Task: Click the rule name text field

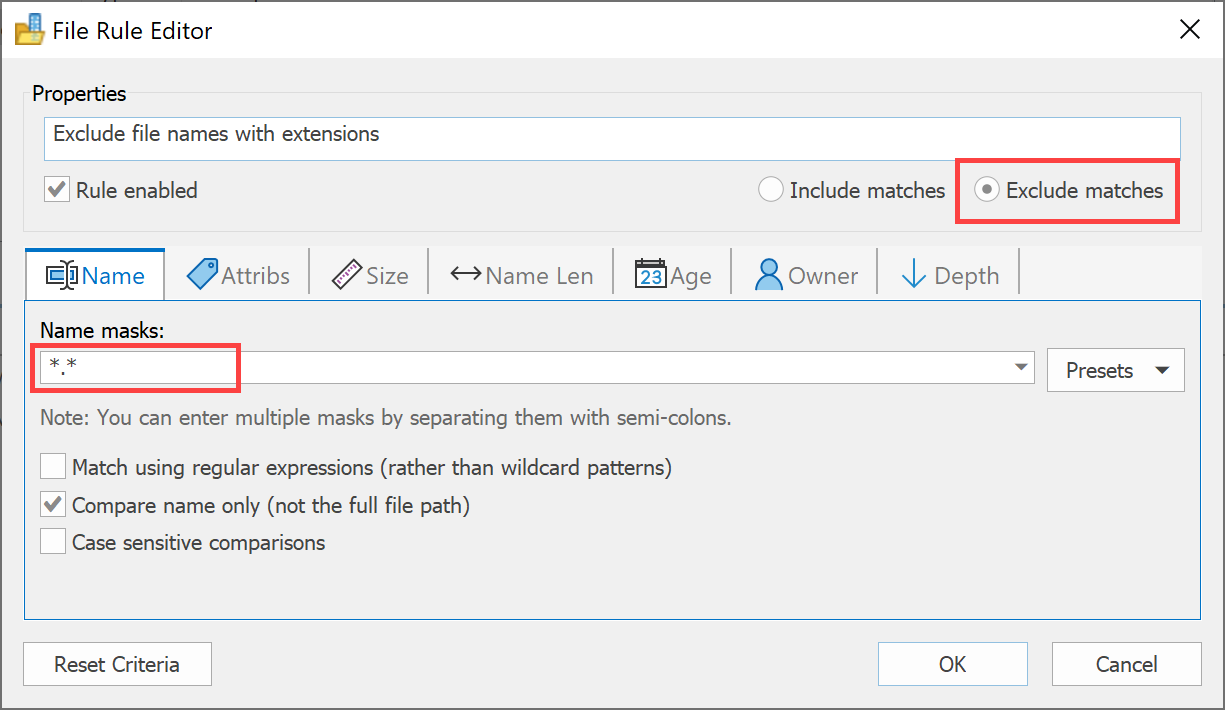Action: coord(612,138)
